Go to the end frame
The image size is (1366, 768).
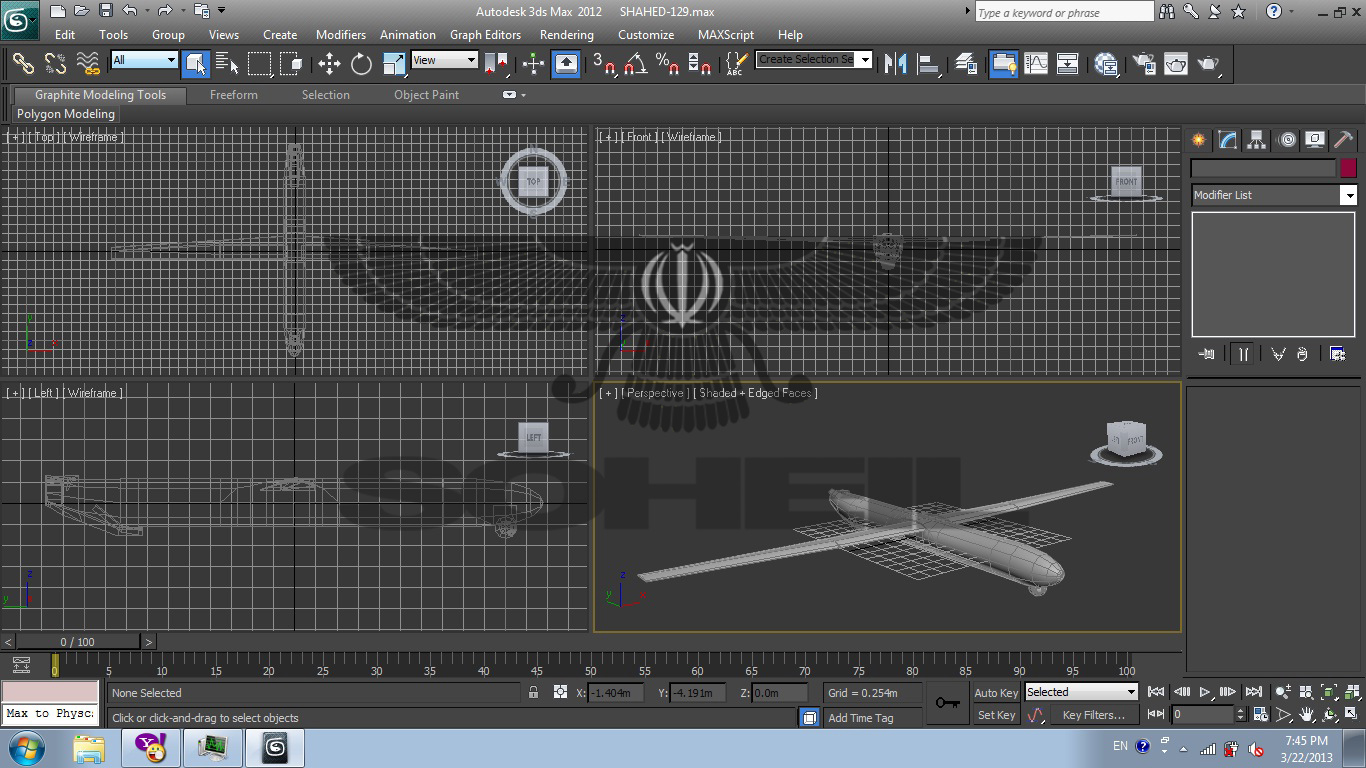tap(1253, 692)
